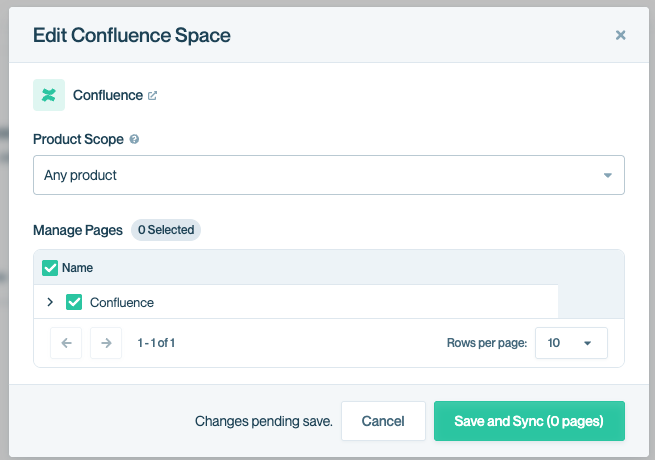Open the Rows per page 10 dropdown
The height and width of the screenshot is (460, 655).
tap(571, 343)
